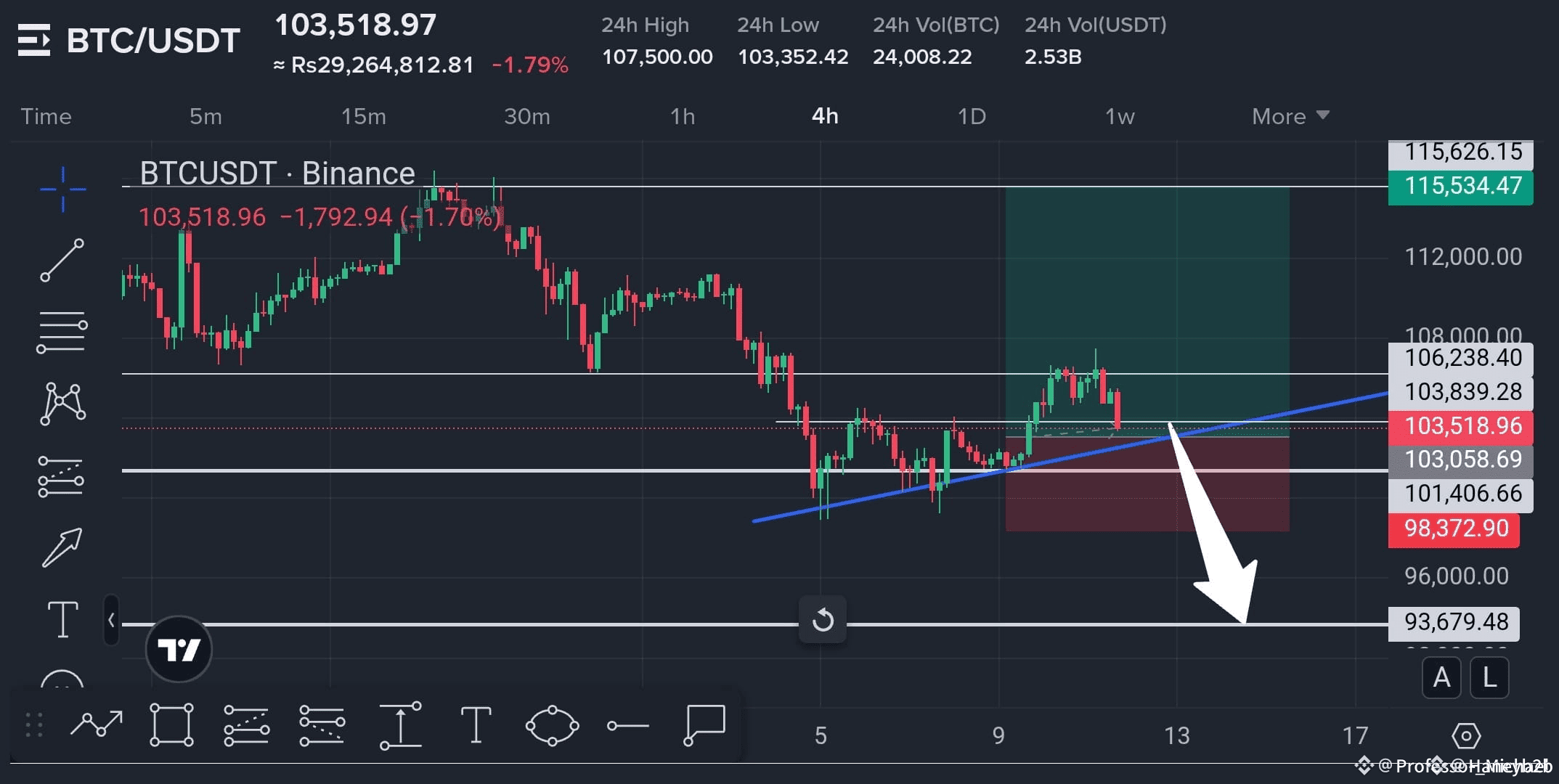
Task: Click the TradingView logo badge
Action: tap(179, 649)
